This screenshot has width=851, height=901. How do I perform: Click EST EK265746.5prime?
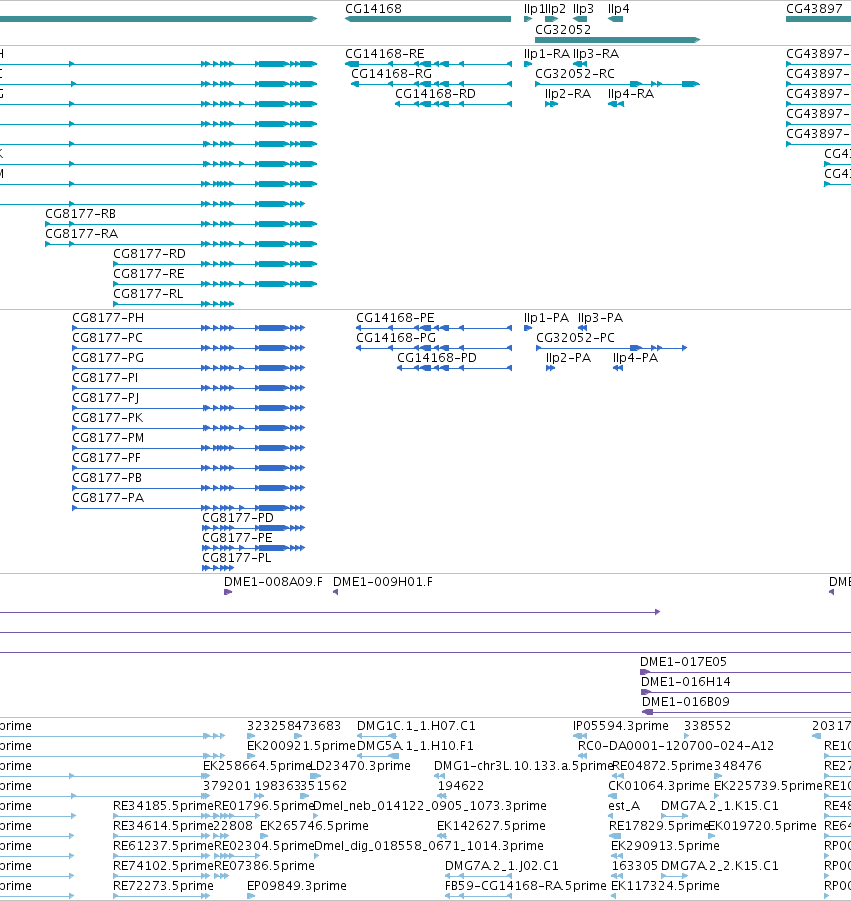(x=314, y=826)
